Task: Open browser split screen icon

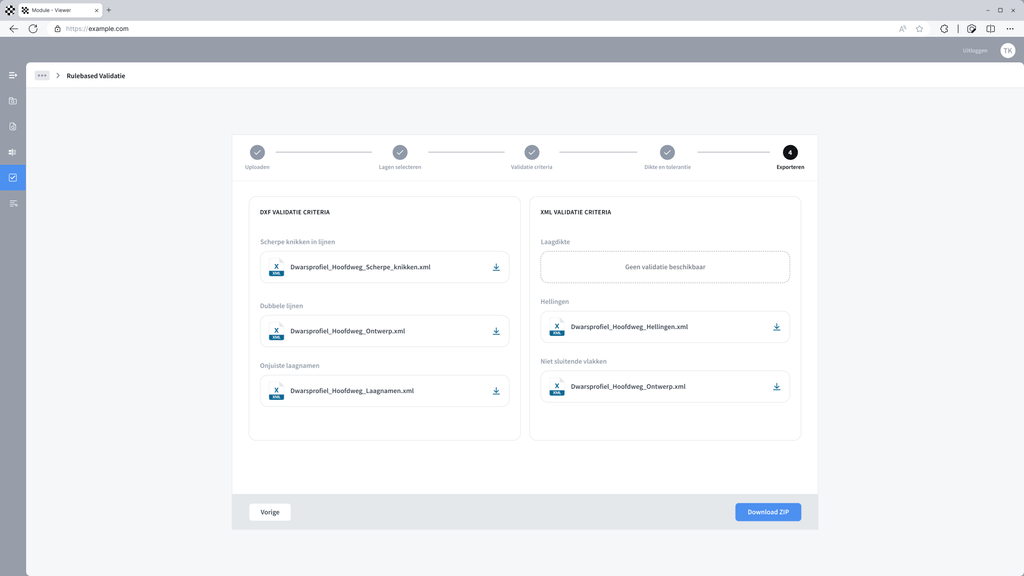Action: coord(991,29)
